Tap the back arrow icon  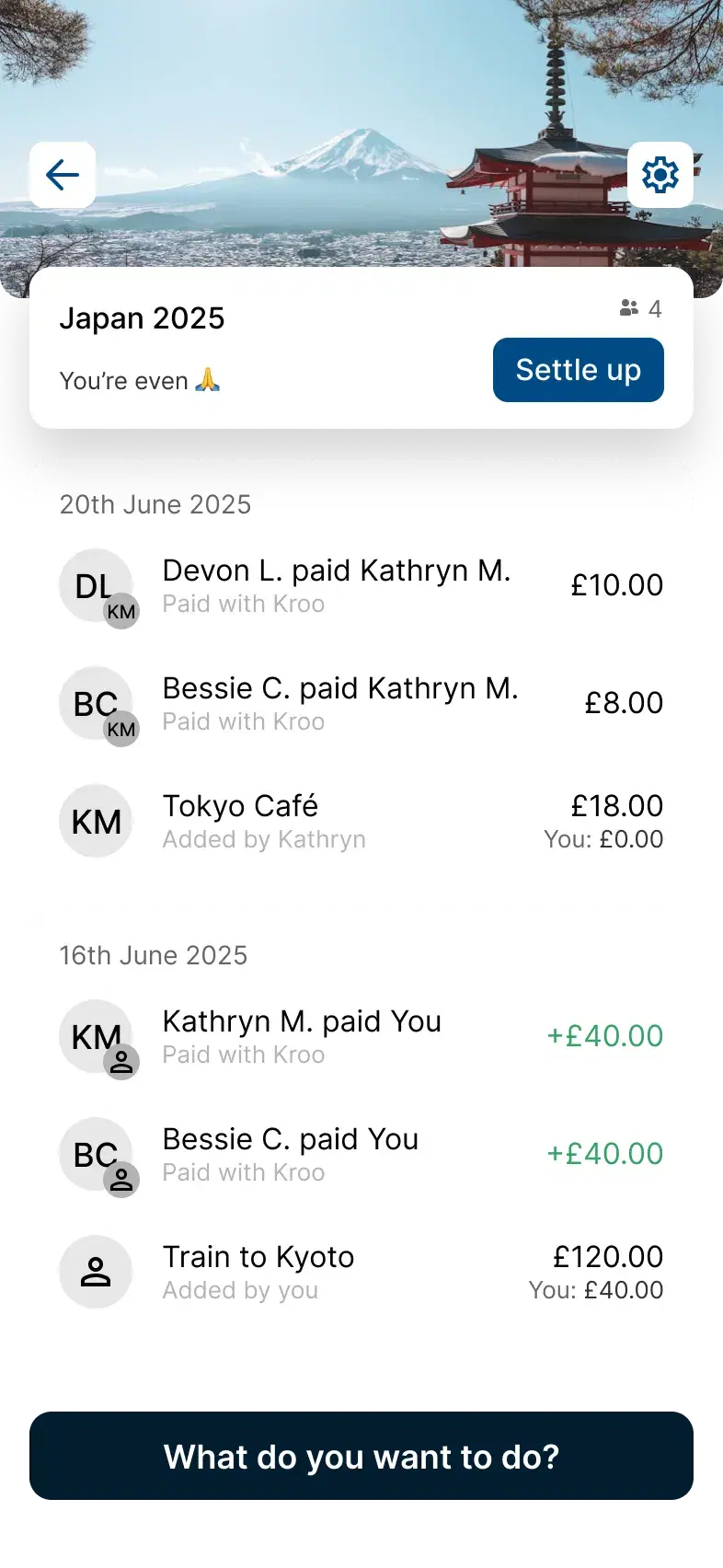click(x=63, y=175)
